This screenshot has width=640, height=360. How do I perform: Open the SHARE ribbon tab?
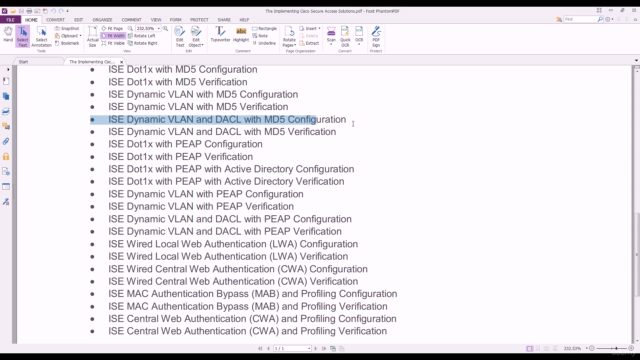[224, 20]
